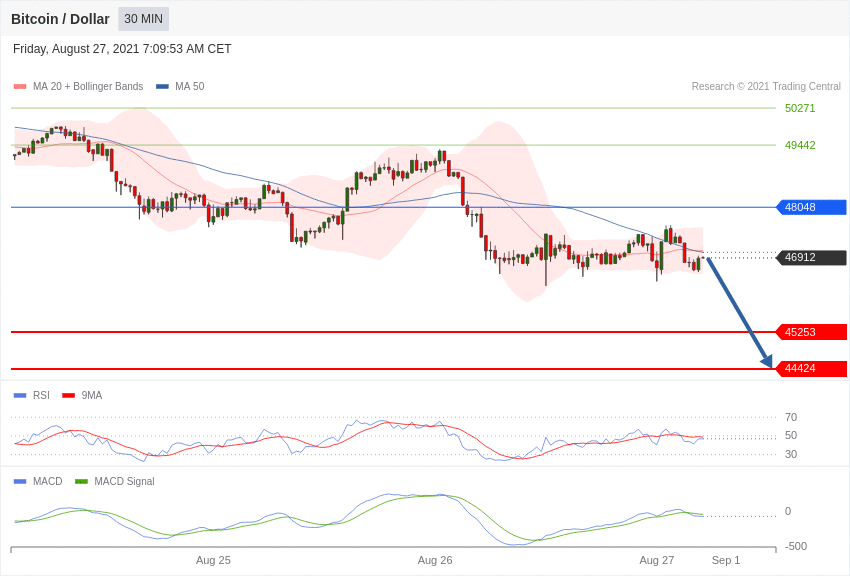Click the MACD Signal legend label
Viewport: 850px width, 576px height.
pyautogui.click(x=124, y=481)
